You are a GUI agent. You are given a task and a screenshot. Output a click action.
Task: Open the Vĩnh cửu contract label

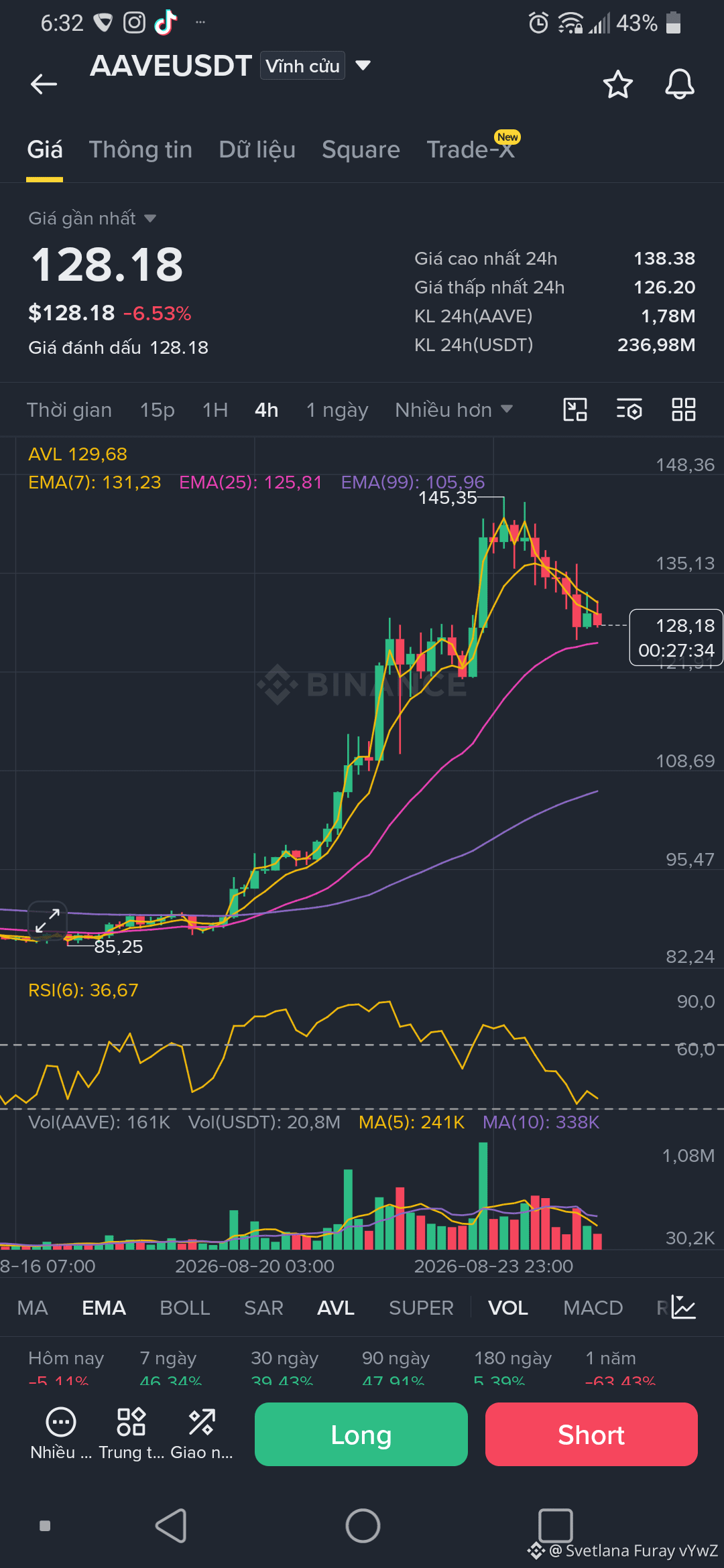(302, 66)
